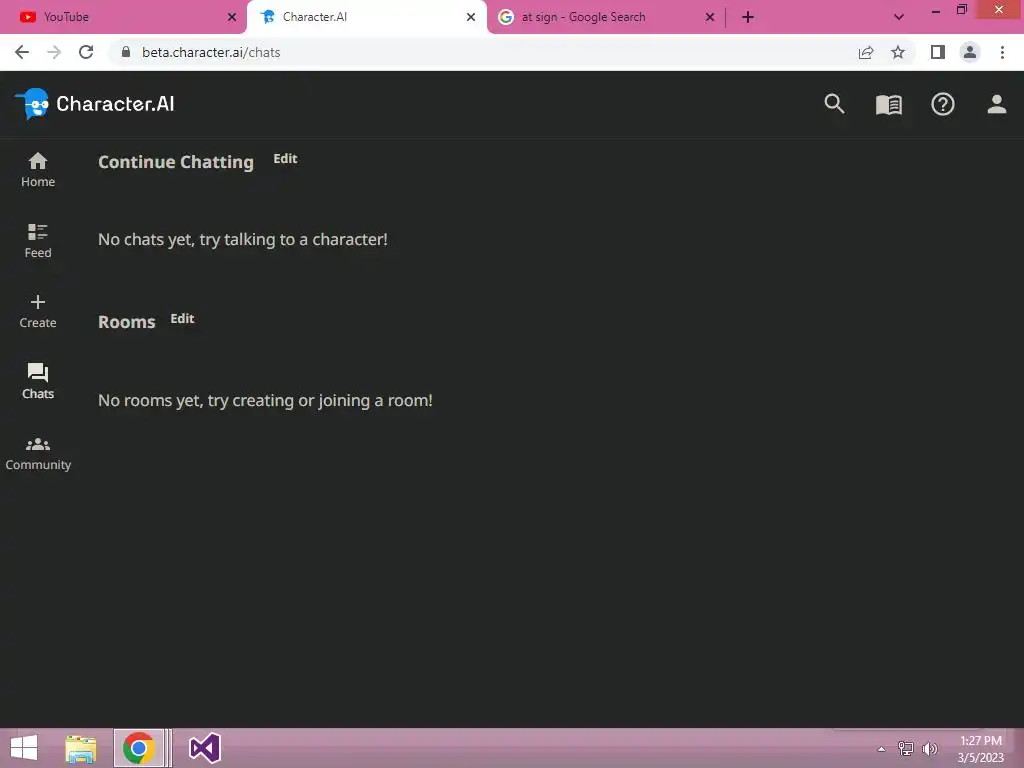Click the site lock icon
The height and width of the screenshot is (768, 1024).
point(126,52)
